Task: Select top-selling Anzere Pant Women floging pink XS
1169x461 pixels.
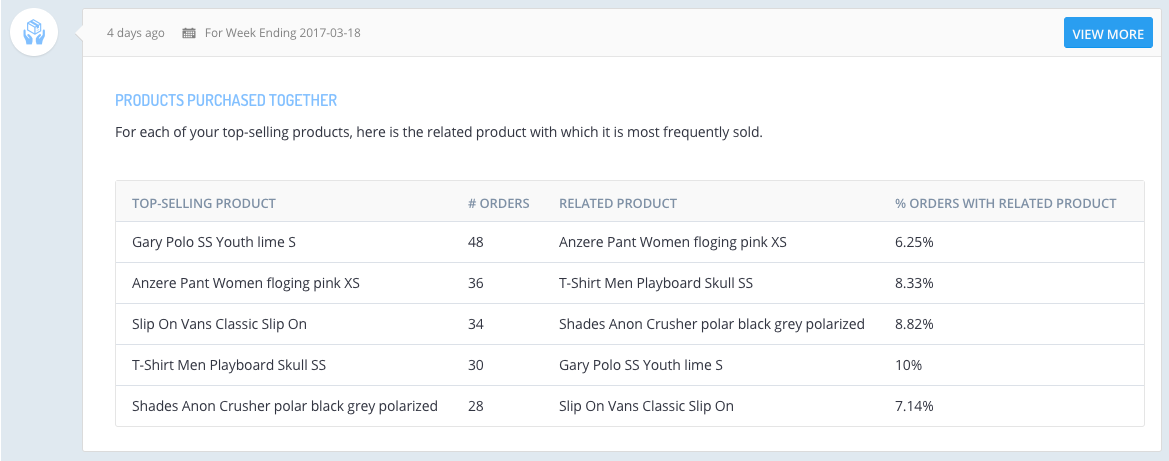Action: (246, 283)
